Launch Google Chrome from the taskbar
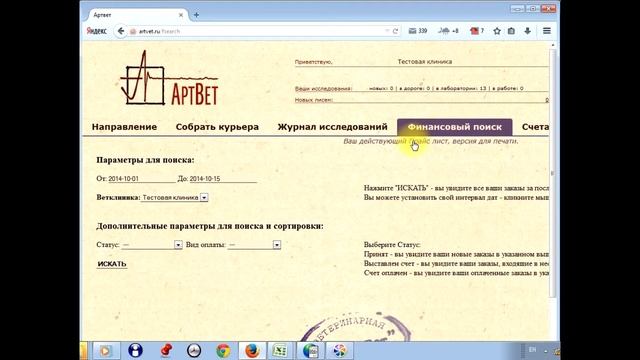Screen dimensions: 640x360 tap(223, 351)
